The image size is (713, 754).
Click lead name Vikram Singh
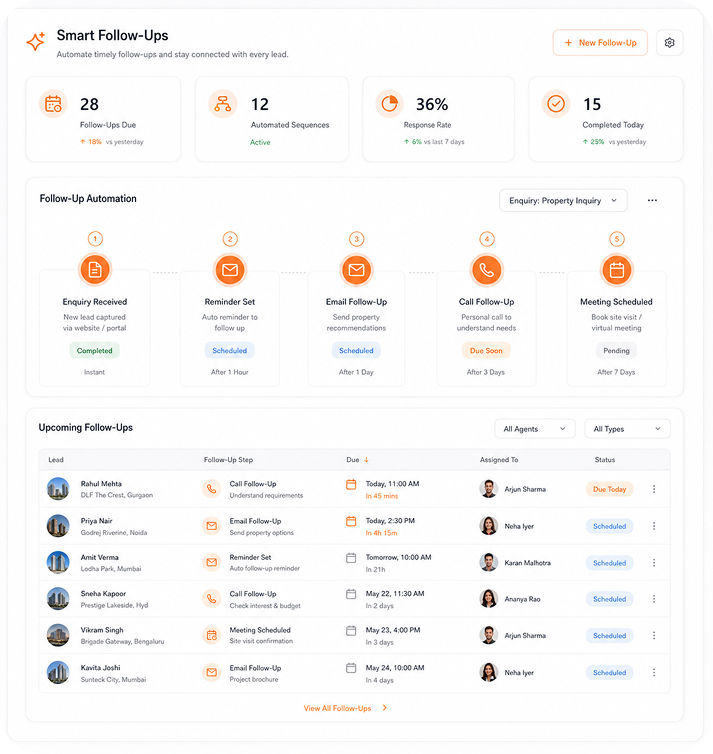click(x=102, y=630)
